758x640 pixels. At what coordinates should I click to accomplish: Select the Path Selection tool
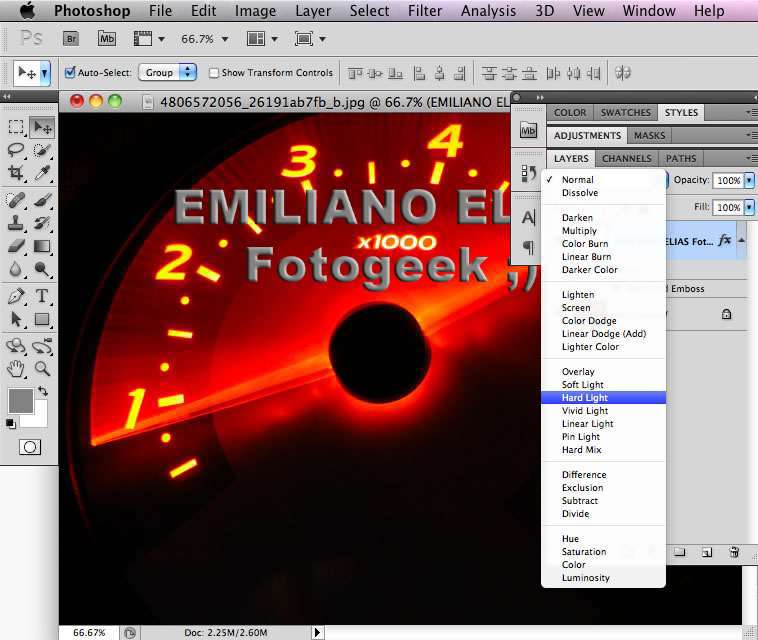coord(16,319)
